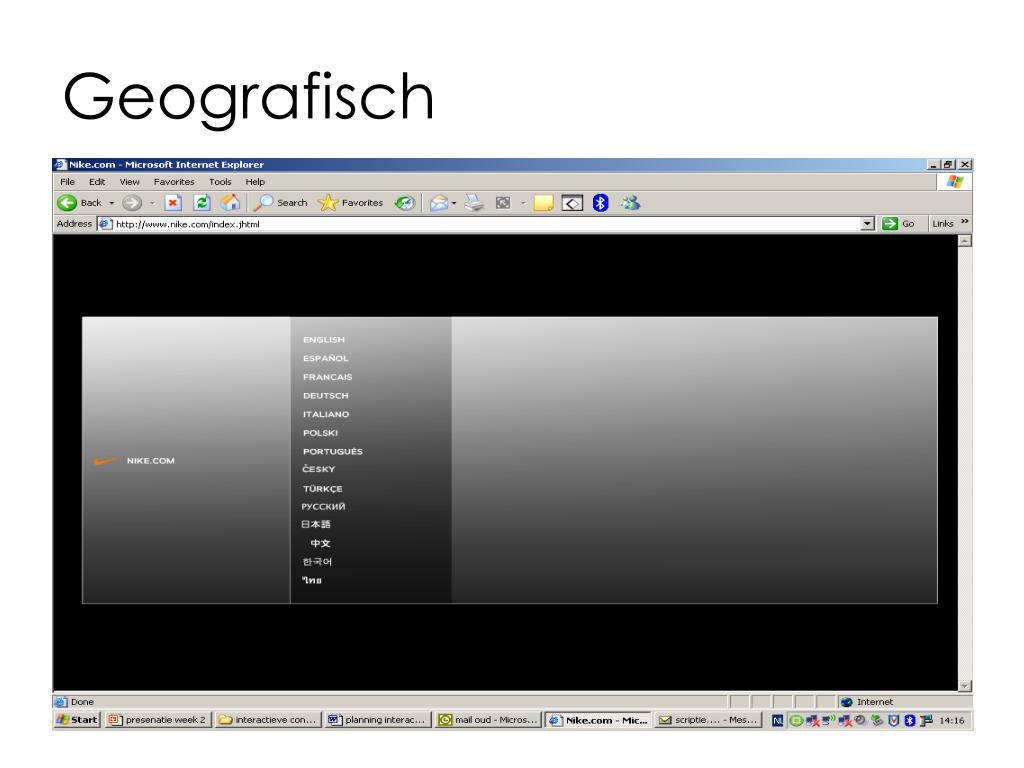Screen dimensions: 1024x768
Task: Click the page scrollbar up arrow
Action: [965, 241]
